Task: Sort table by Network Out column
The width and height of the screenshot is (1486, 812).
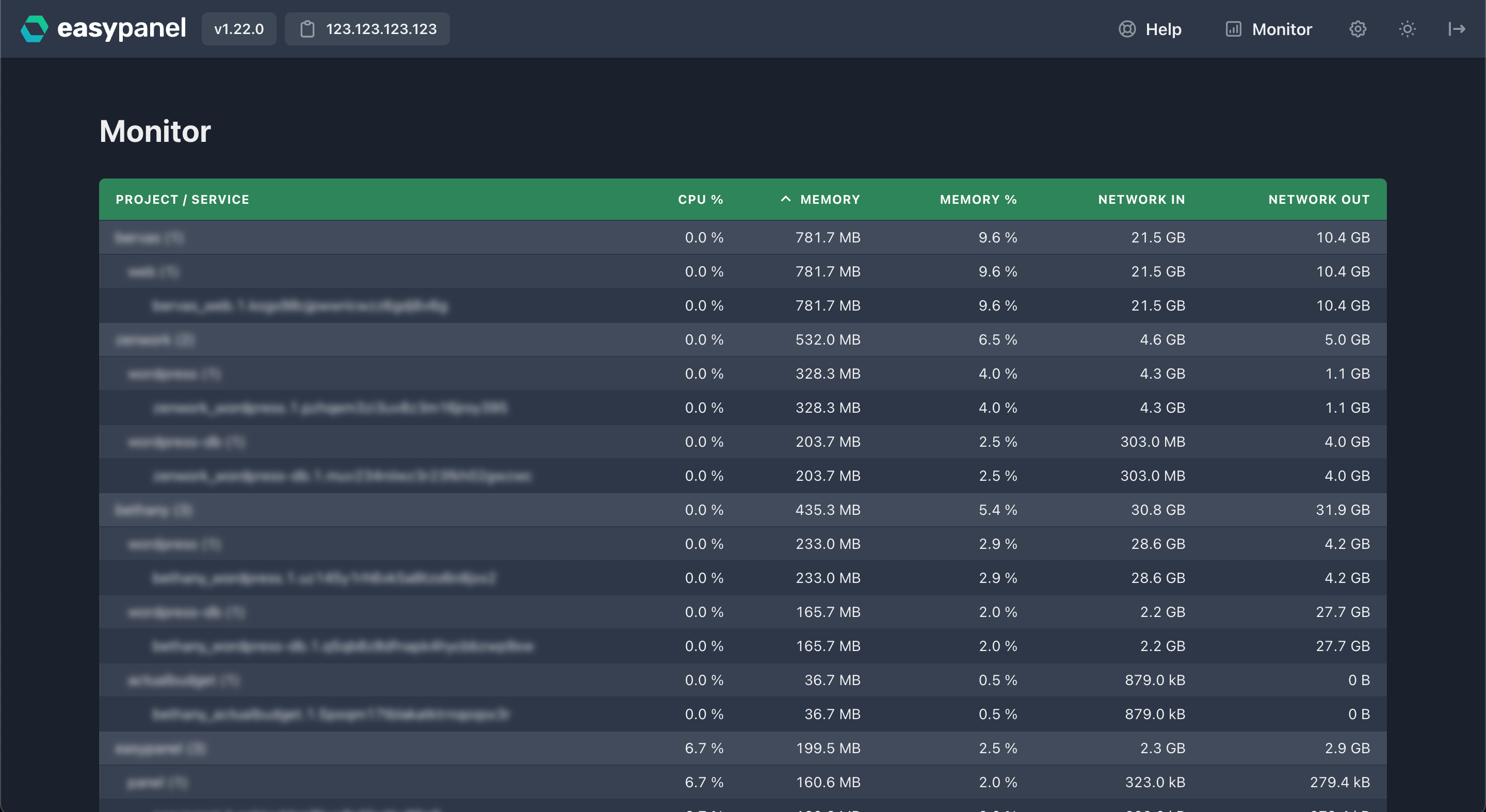Action: click(1319, 200)
